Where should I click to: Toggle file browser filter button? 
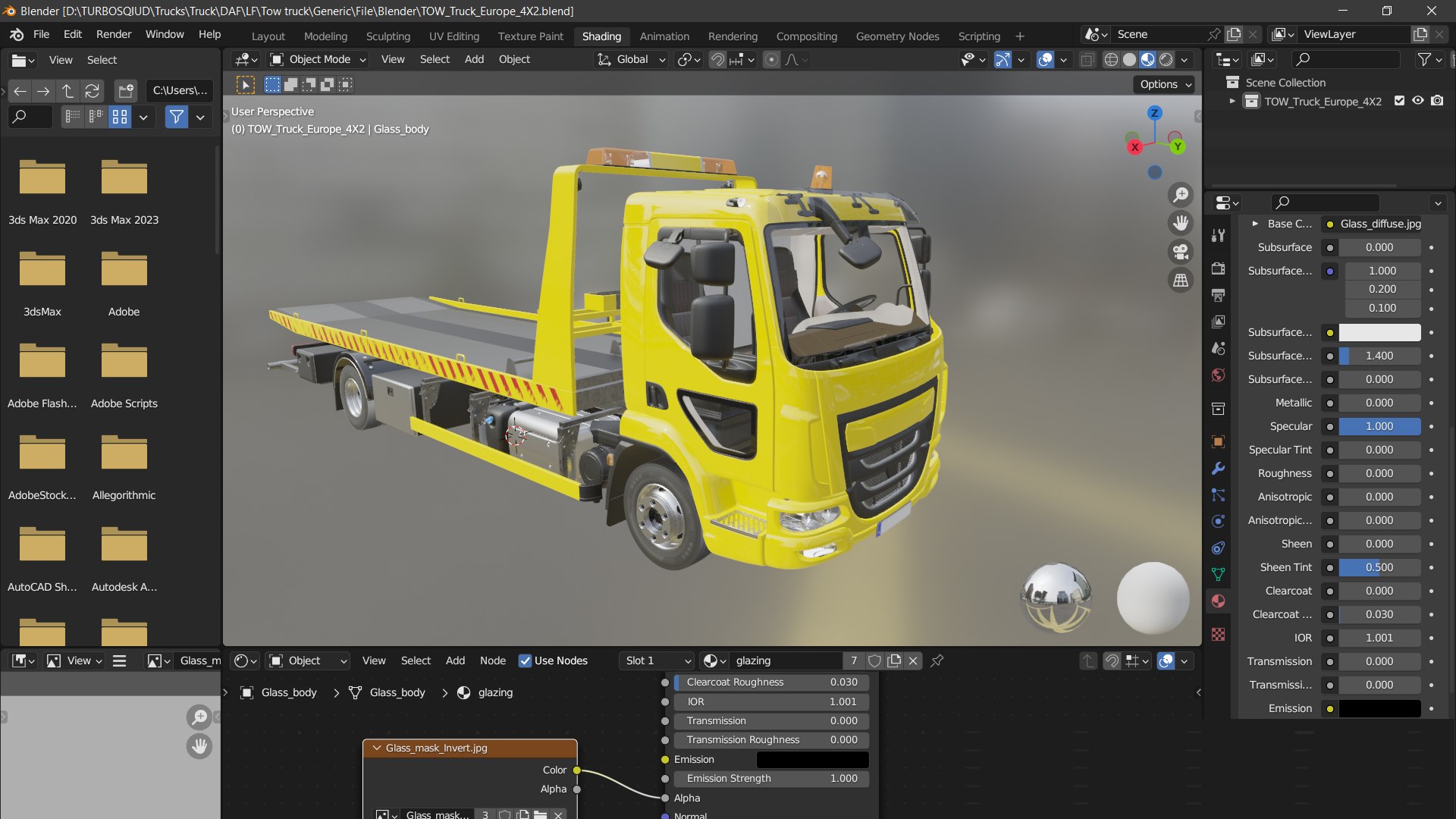[177, 117]
